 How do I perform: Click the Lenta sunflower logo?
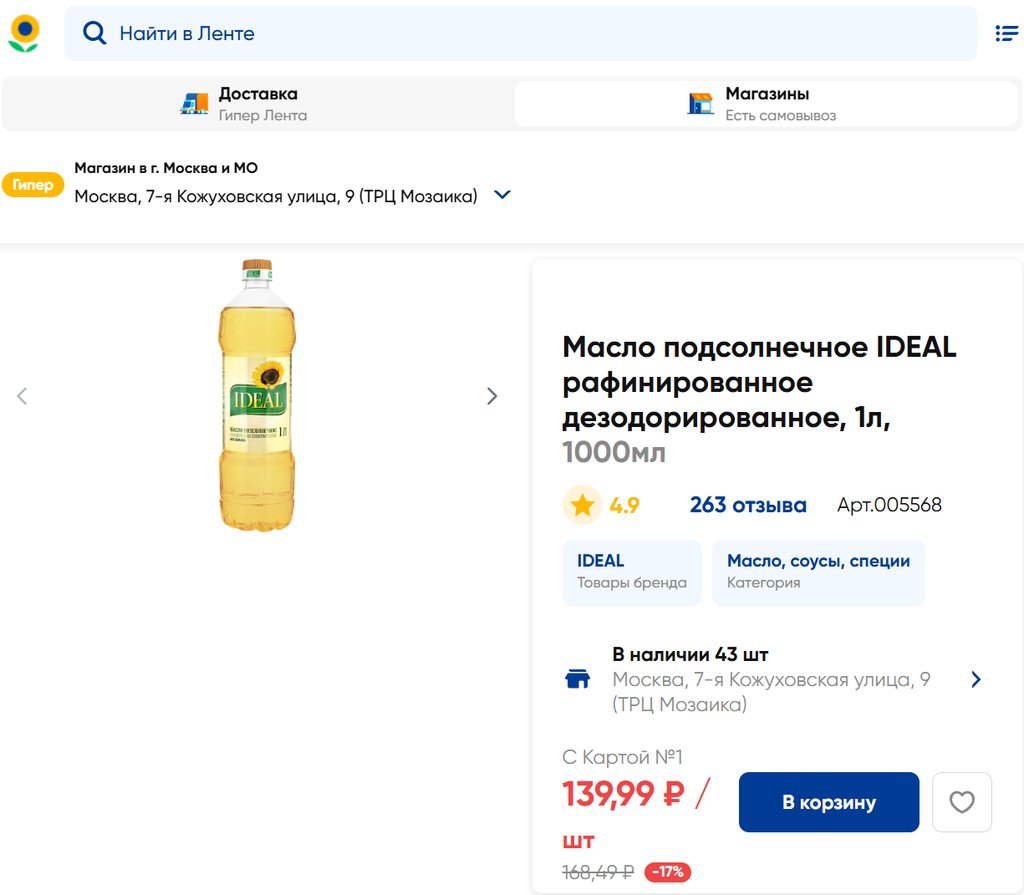pos(24,33)
